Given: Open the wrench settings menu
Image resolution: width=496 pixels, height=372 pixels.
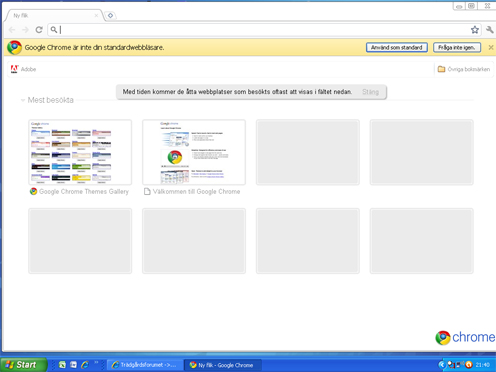Looking at the screenshot, I should tap(489, 30).
